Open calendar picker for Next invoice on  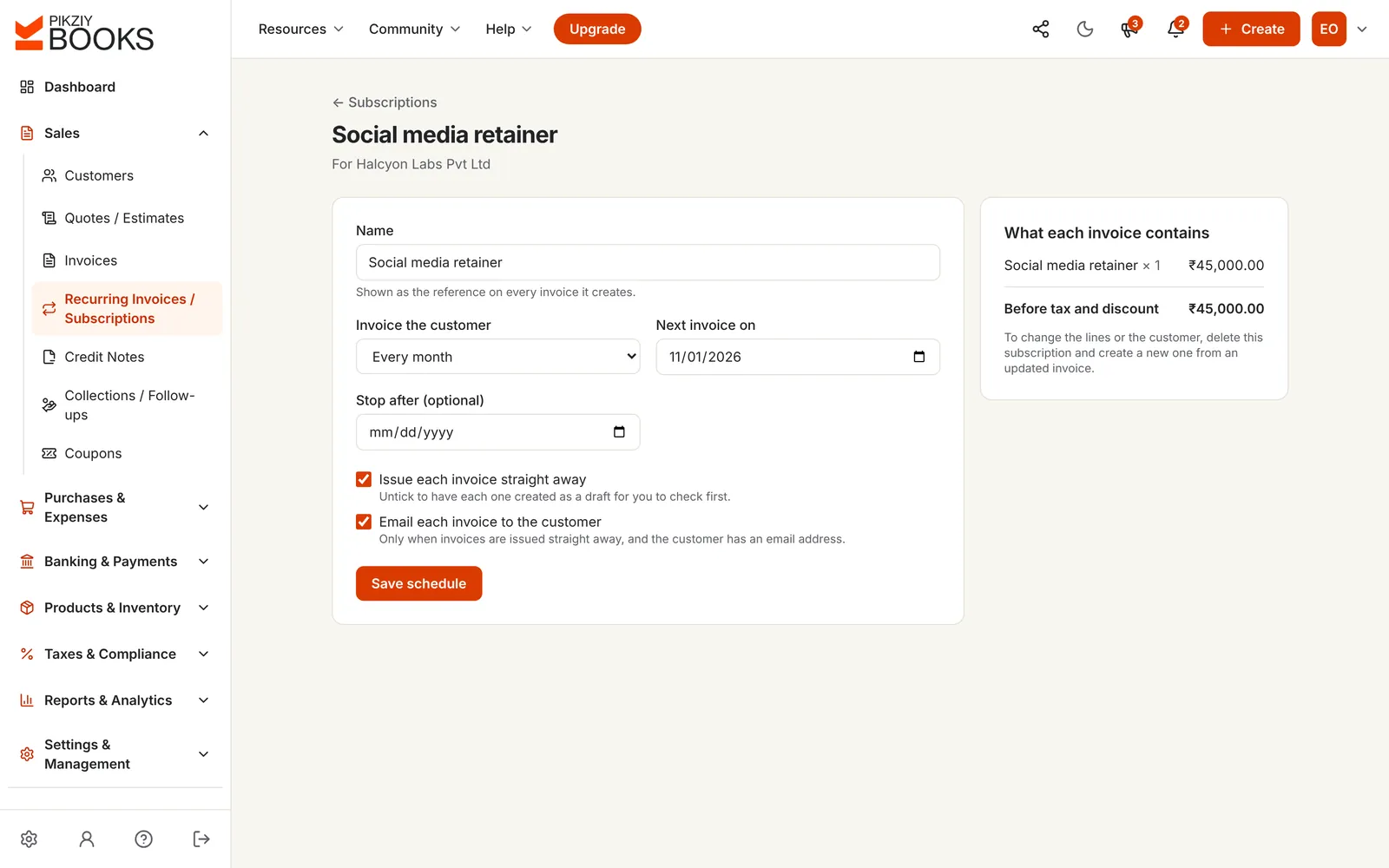click(919, 357)
